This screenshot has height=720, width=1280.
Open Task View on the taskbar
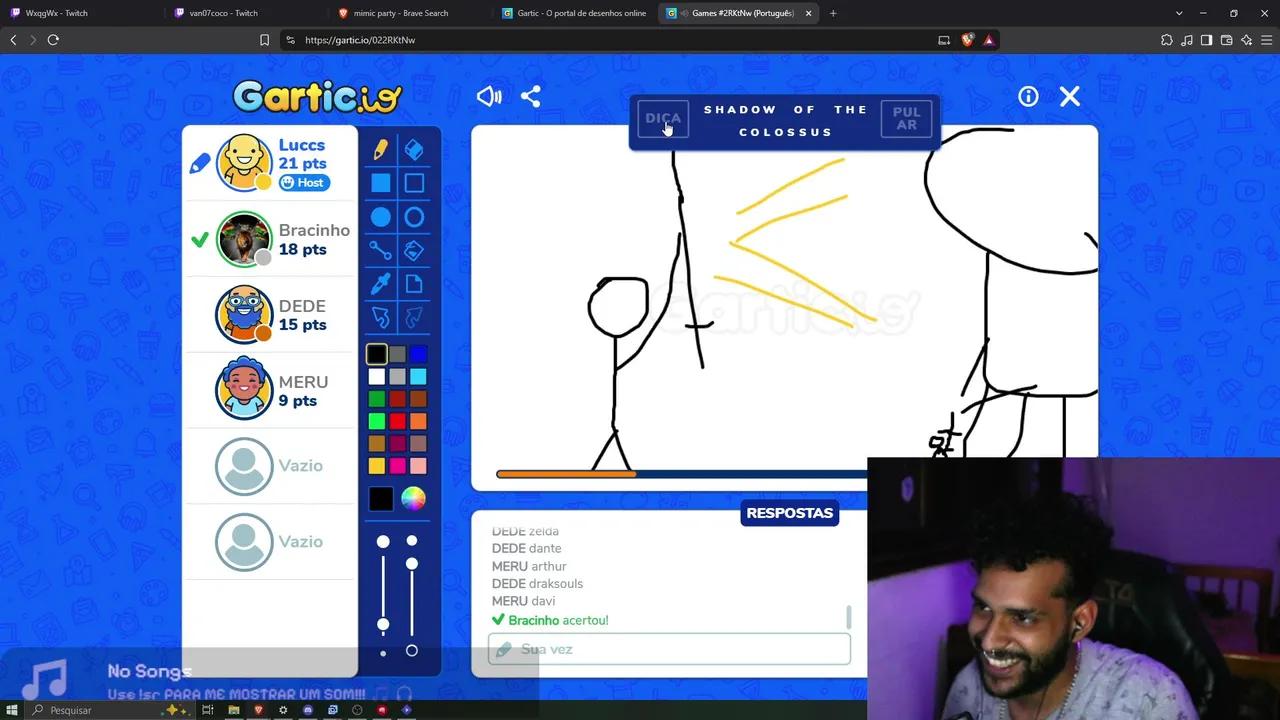point(208,710)
